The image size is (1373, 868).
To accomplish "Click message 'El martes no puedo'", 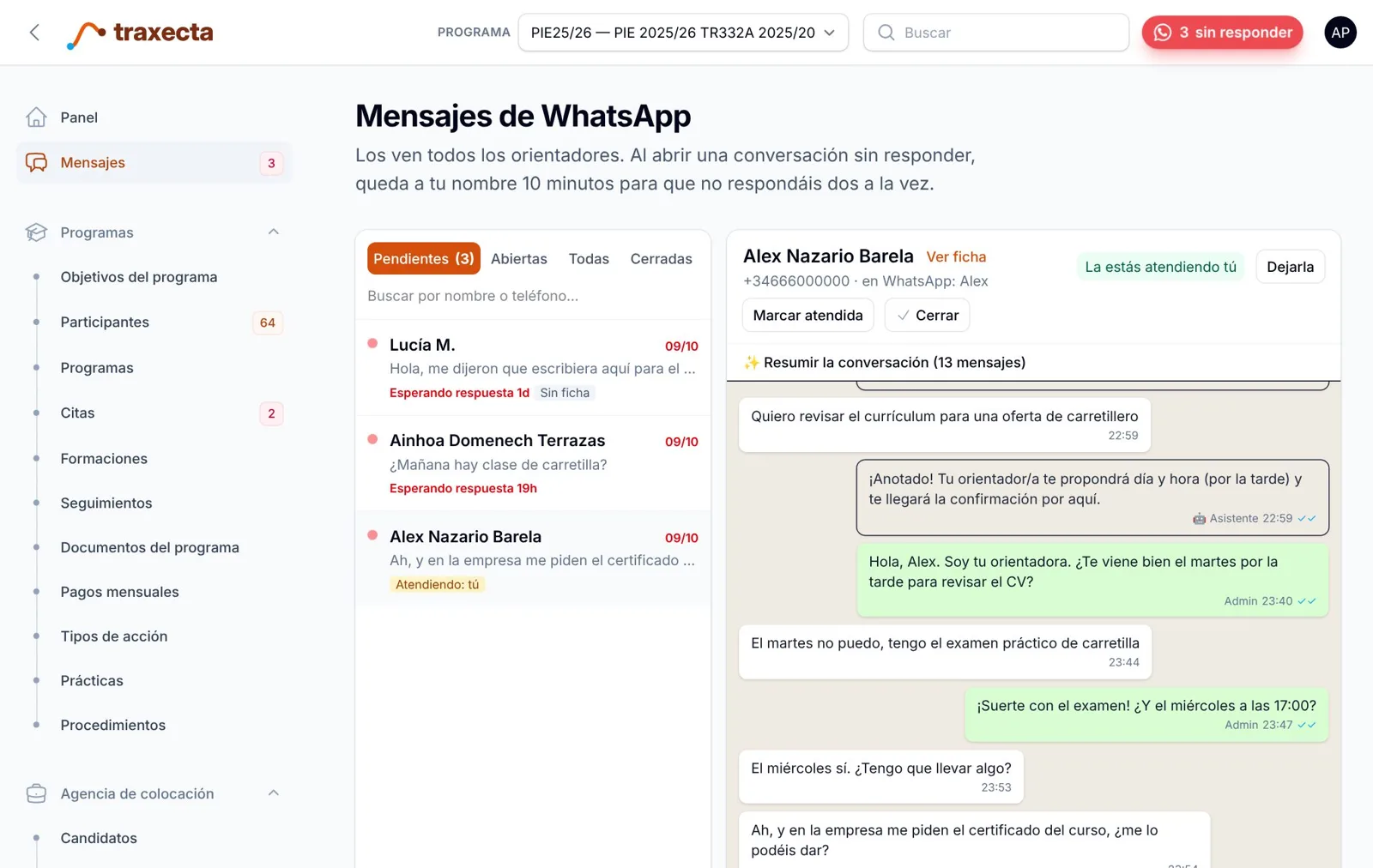I will coord(945,652).
